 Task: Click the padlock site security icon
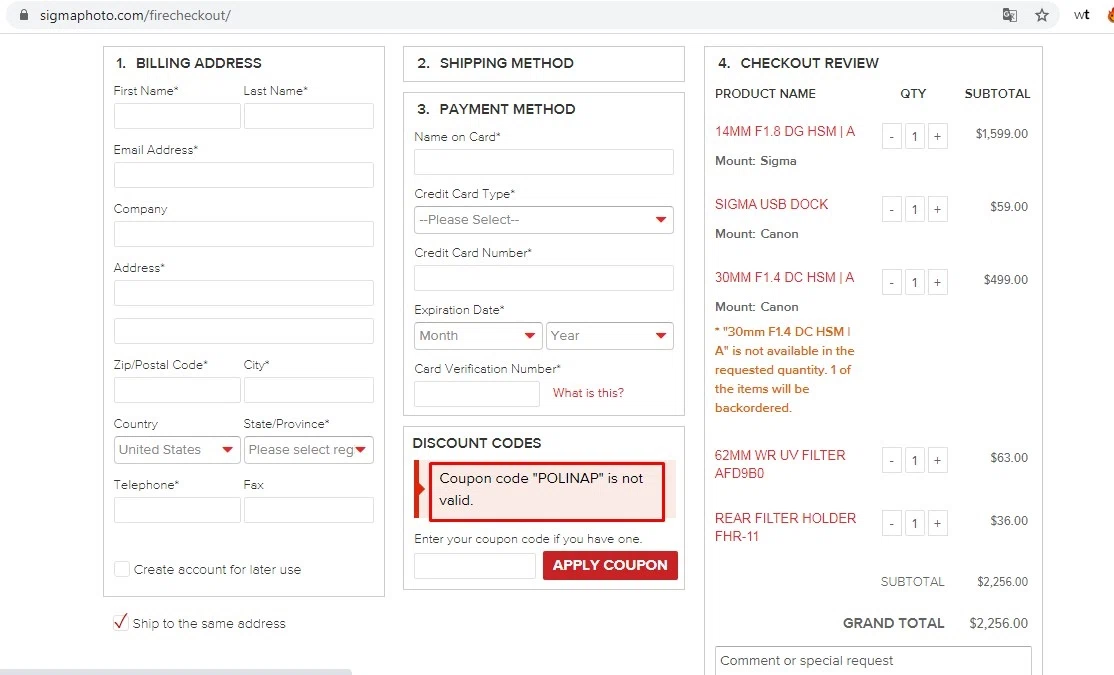pyautogui.click(x=25, y=16)
